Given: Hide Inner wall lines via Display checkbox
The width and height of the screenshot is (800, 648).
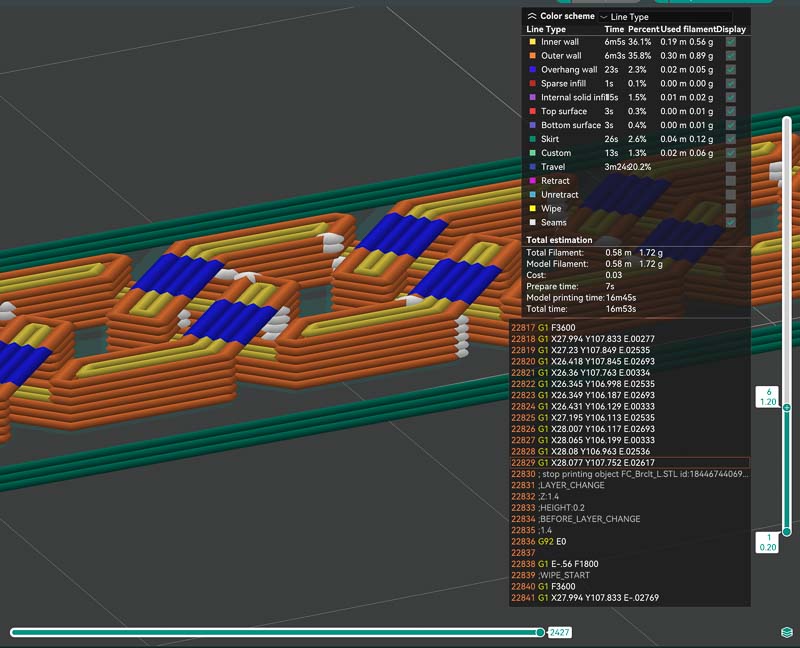Looking at the screenshot, I should click(x=731, y=42).
